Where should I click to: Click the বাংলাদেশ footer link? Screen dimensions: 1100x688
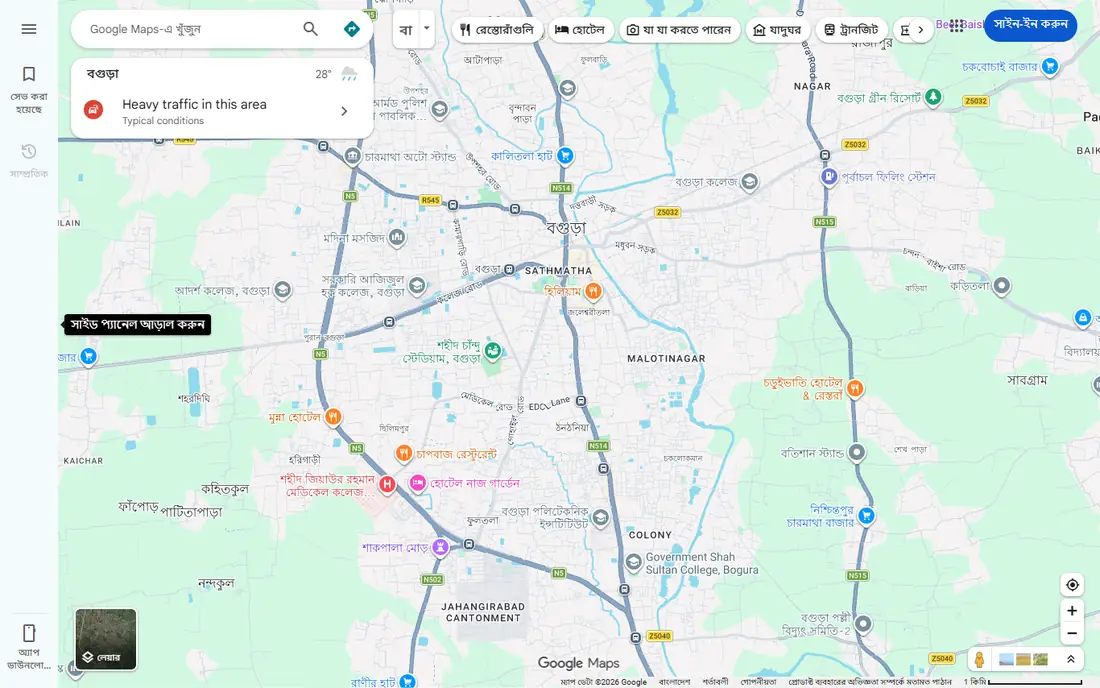click(674, 682)
